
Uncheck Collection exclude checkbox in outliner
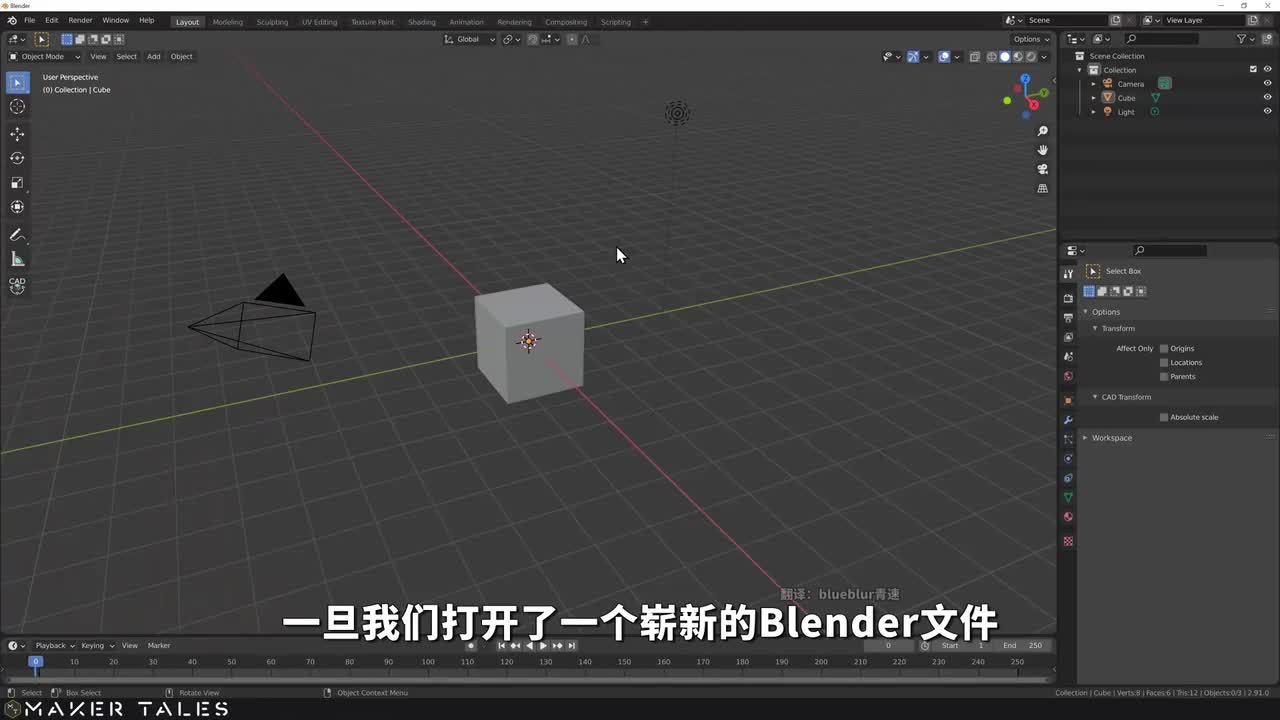pyautogui.click(x=1253, y=69)
